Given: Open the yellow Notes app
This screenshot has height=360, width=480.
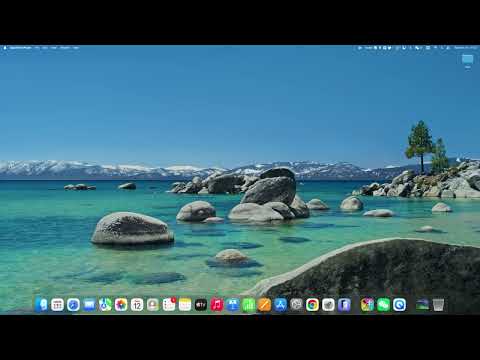Looking at the screenshot, I should click(x=185, y=305).
